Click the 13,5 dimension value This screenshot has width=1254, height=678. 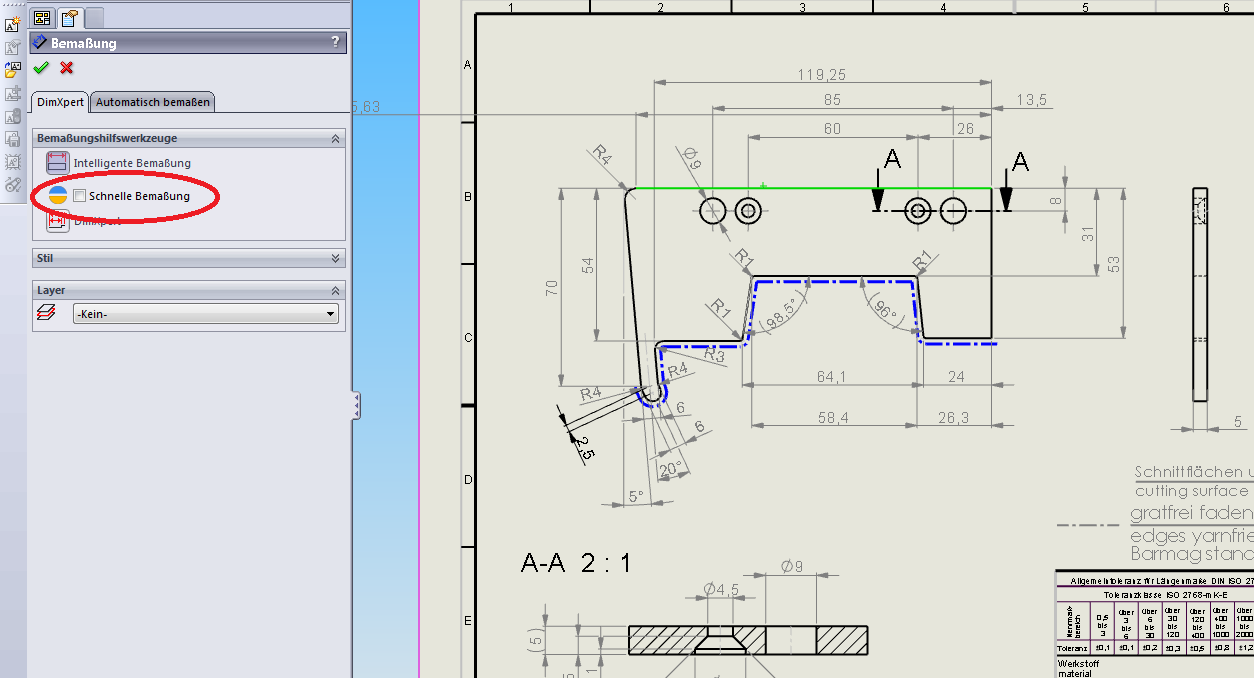pos(1031,100)
